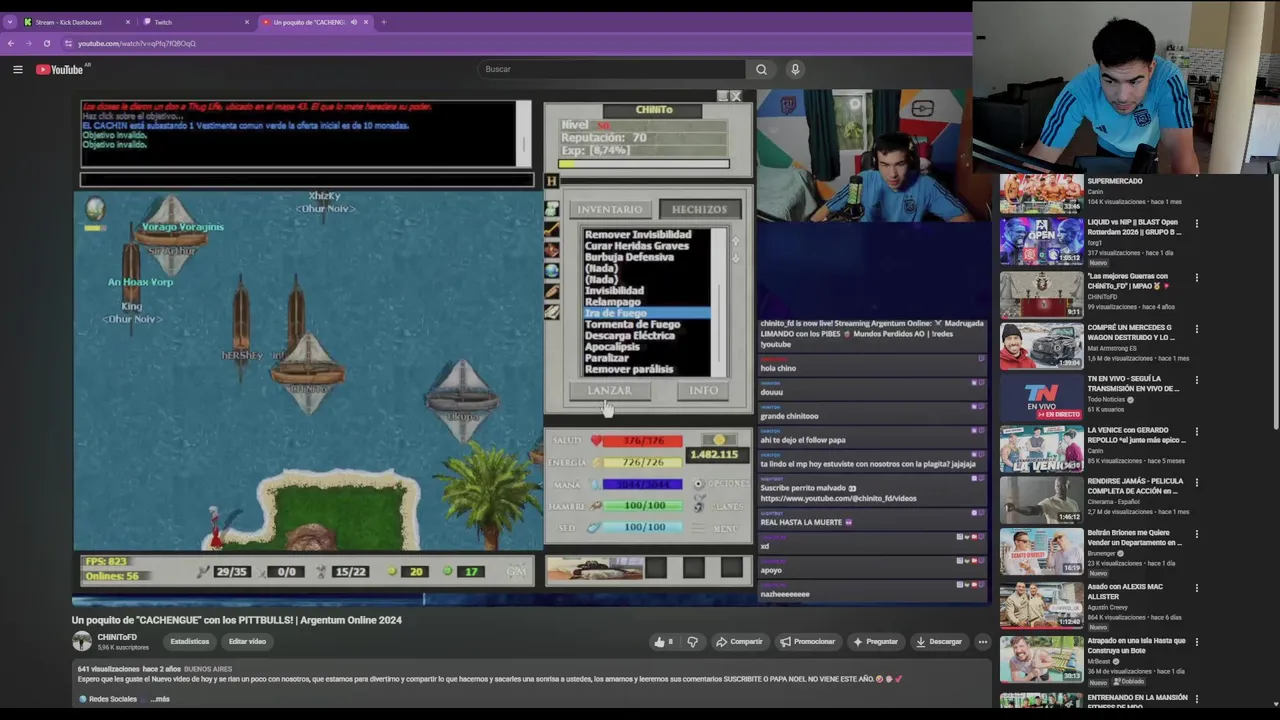Click the Promocionar button
Image resolution: width=1280 pixels, height=720 pixels.
[x=807, y=642]
